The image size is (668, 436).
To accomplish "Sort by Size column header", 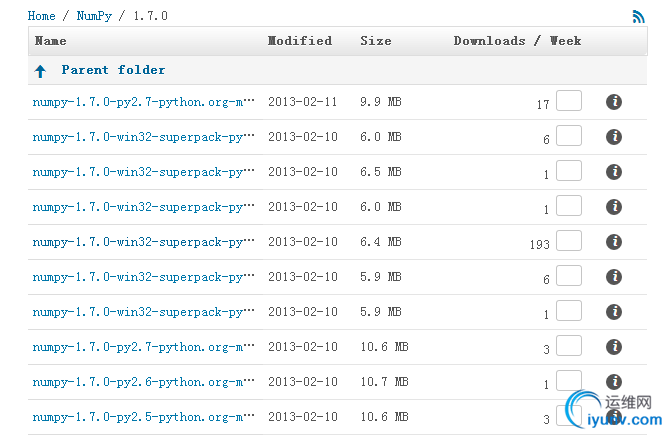I will tap(376, 41).
